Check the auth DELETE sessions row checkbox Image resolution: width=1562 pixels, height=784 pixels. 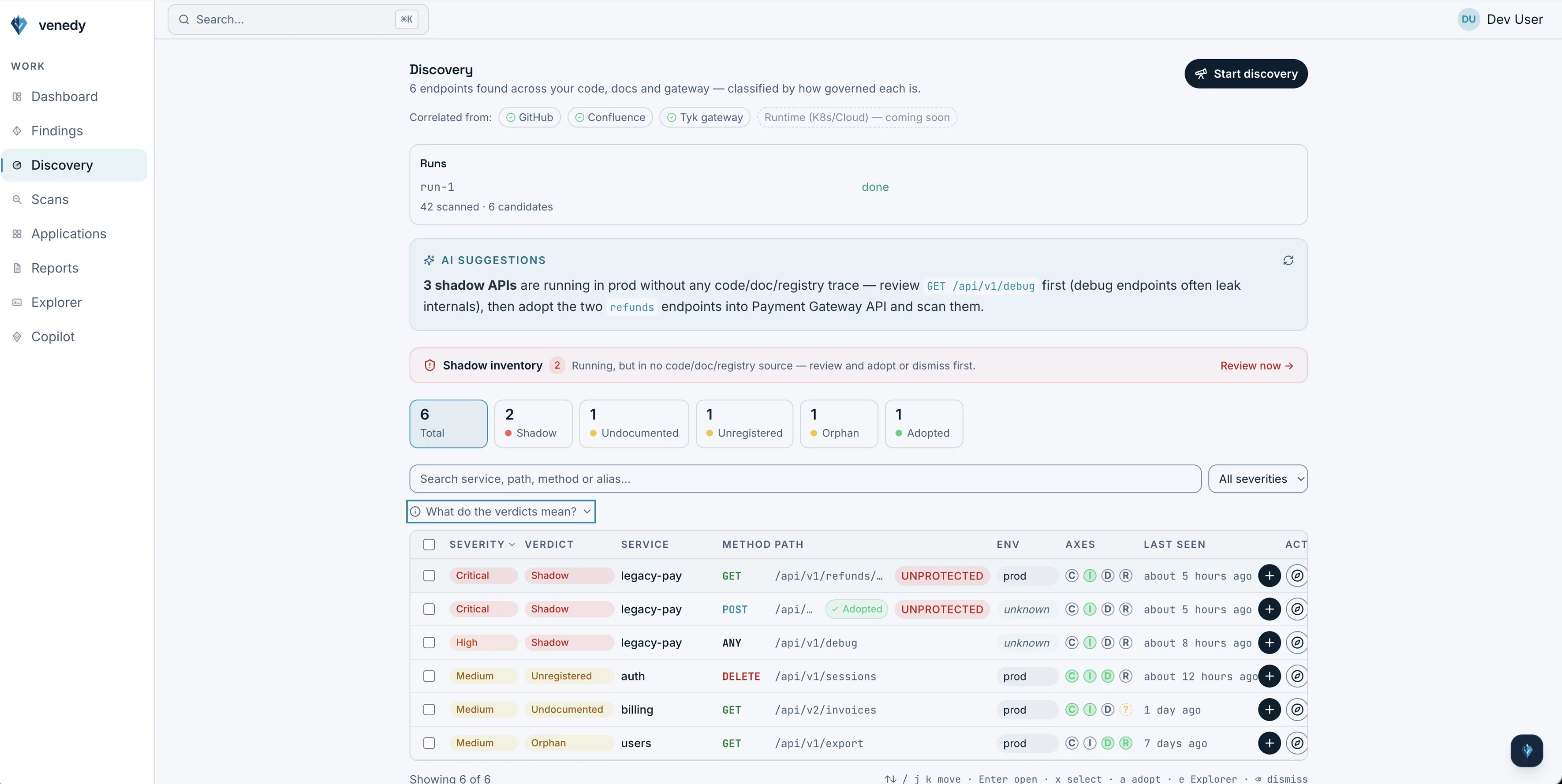tap(429, 676)
